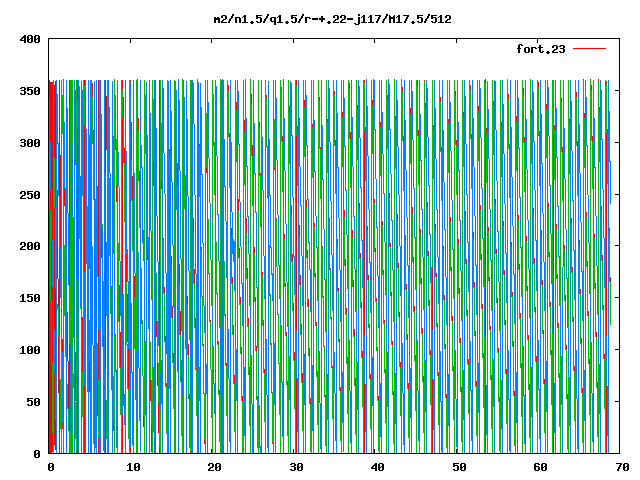Click the y-axis label 300
640x480 pixels.
[30, 143]
